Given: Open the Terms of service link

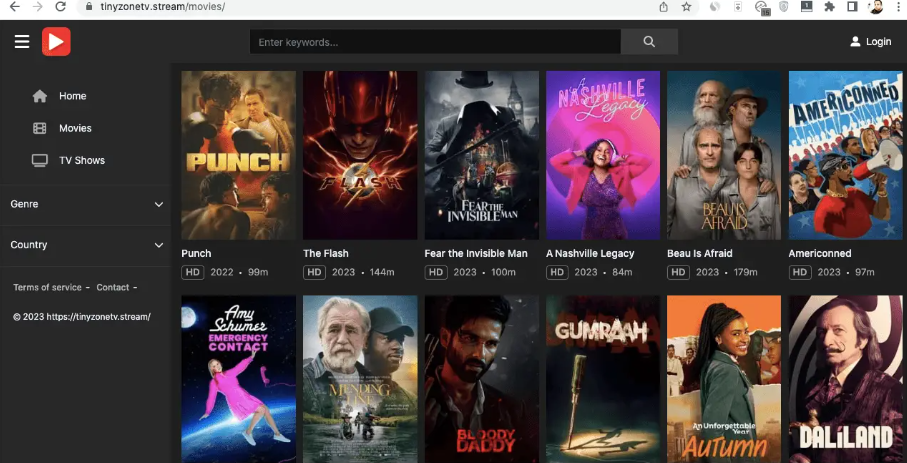Looking at the screenshot, I should coord(47,288).
